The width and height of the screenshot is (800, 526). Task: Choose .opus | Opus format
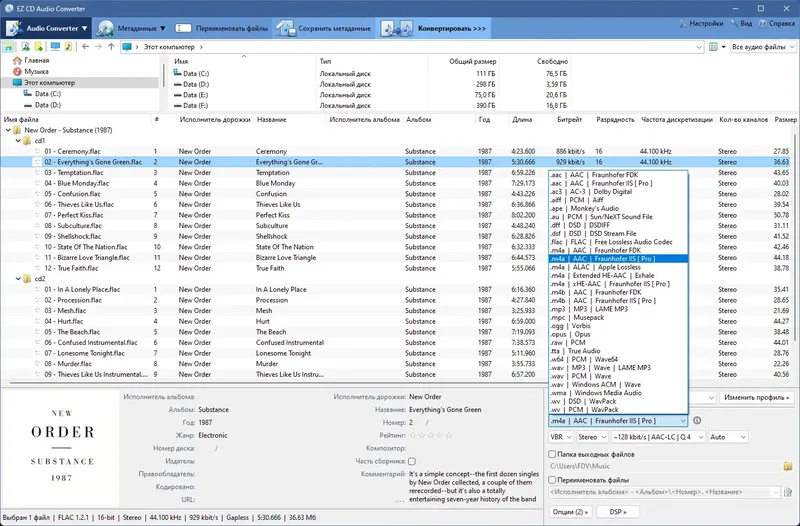click(x=618, y=334)
